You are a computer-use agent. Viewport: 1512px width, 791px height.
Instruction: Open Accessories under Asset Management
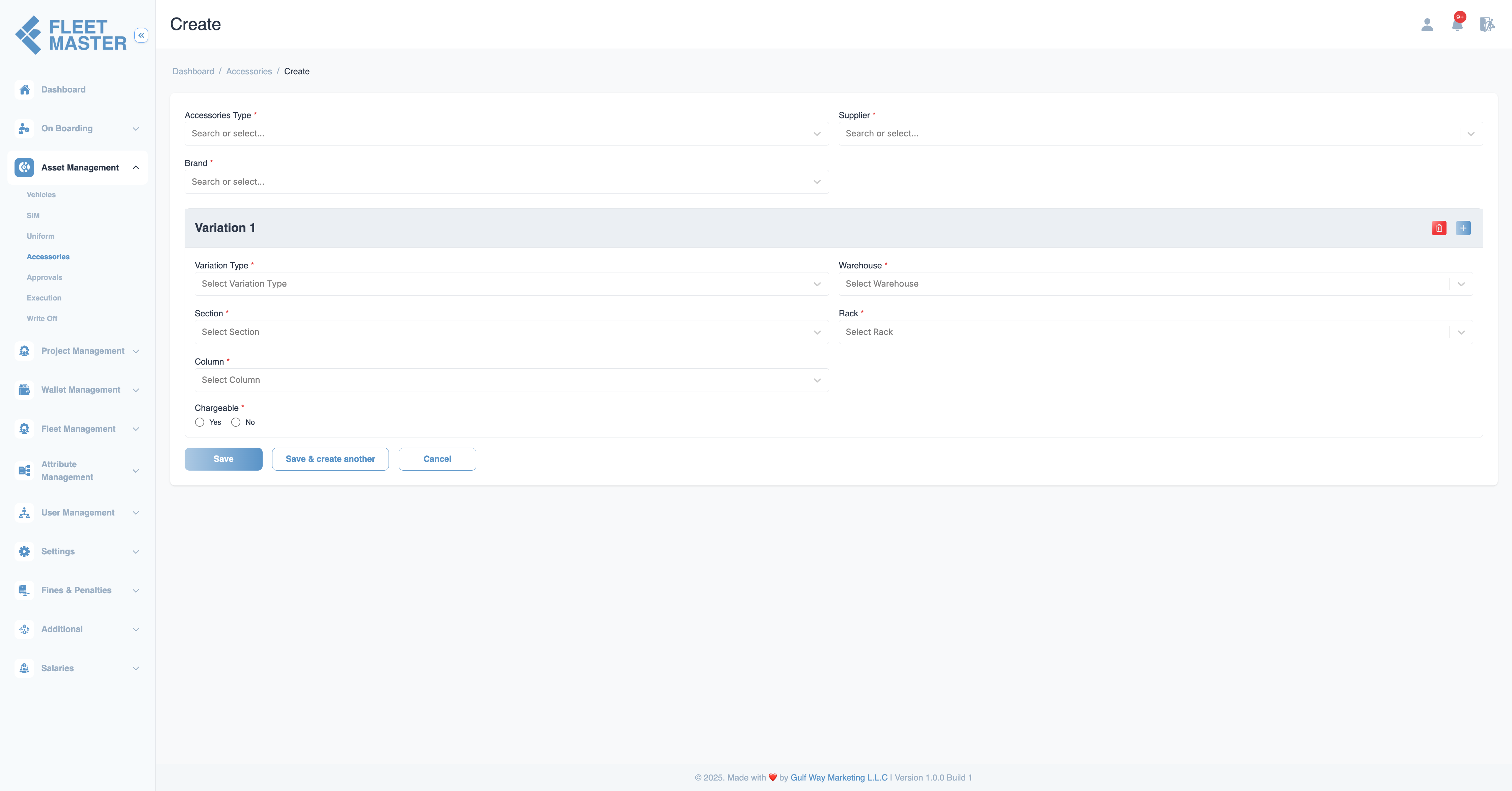[x=48, y=257]
